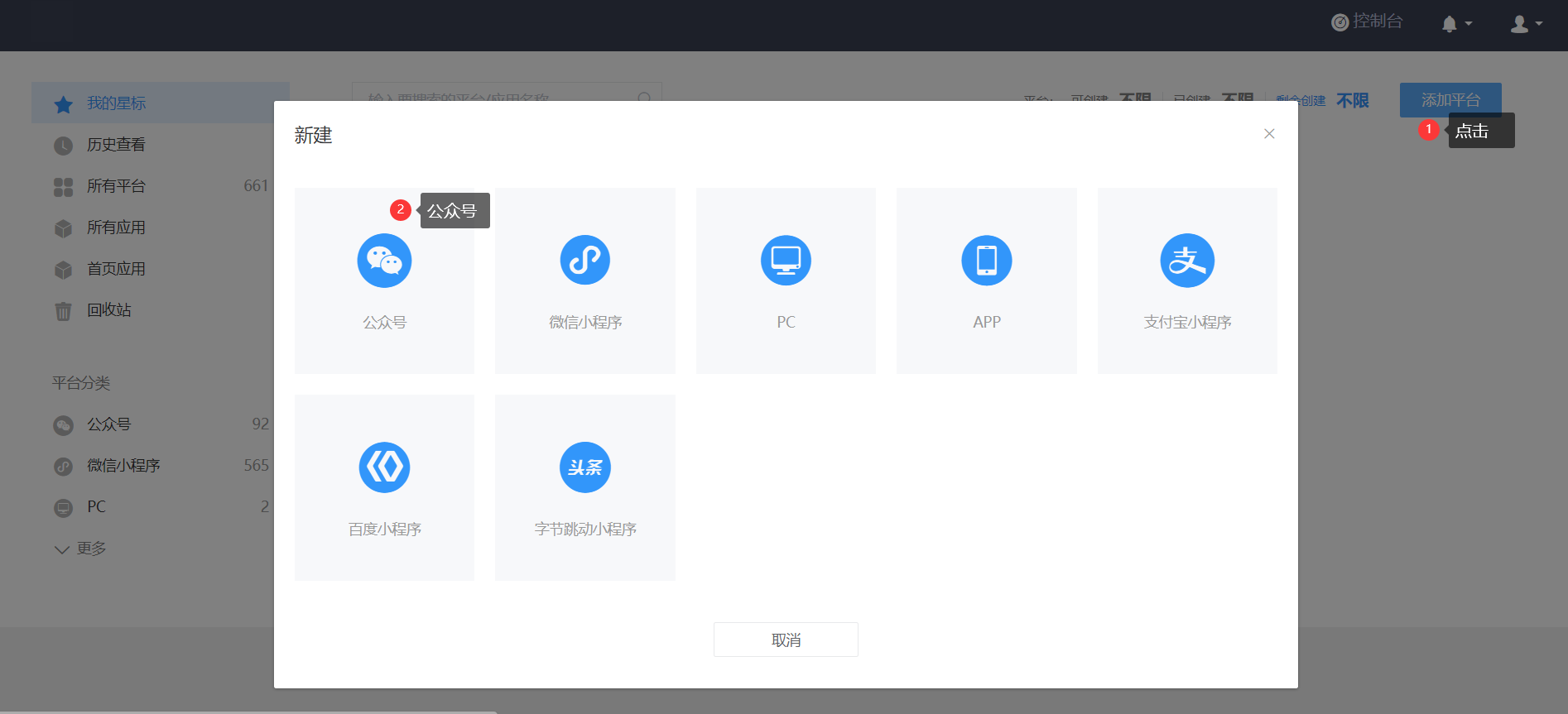Image resolution: width=1568 pixels, height=714 pixels.
Task: Click the mini-program icon beside sidebar 微信小程序
Action: 64,467
